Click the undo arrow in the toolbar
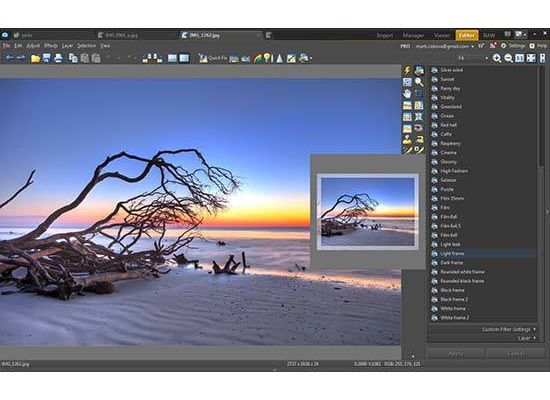The width and height of the screenshot is (550, 400). click(9, 58)
